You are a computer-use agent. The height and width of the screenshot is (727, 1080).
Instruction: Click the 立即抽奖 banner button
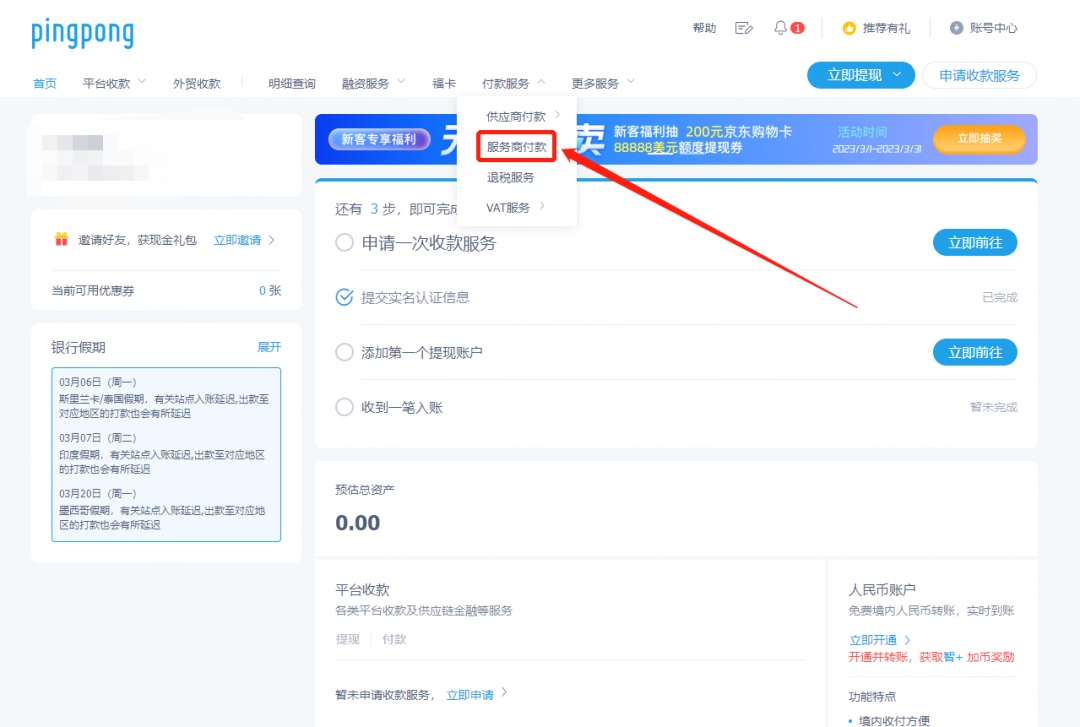point(979,139)
